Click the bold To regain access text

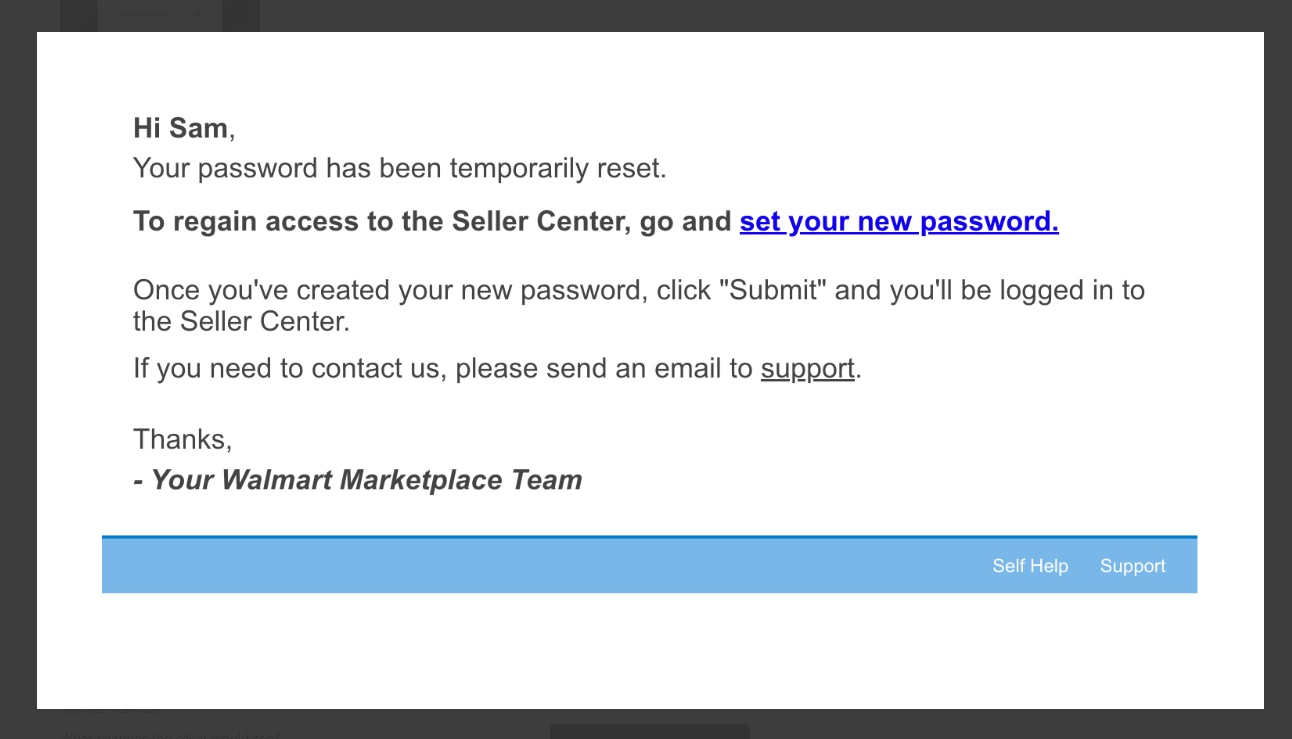coord(432,221)
